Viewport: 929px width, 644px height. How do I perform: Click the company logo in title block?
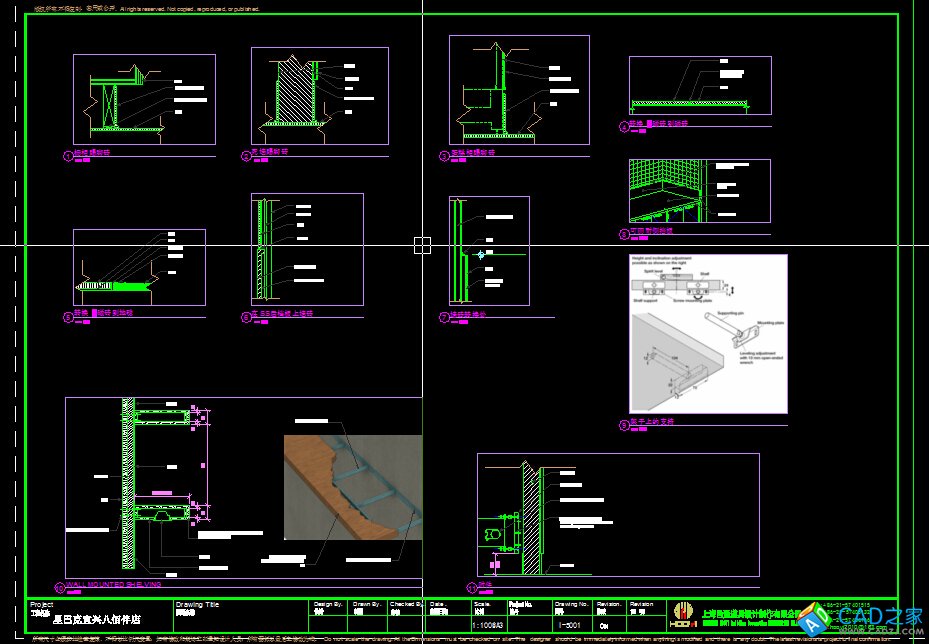click(684, 613)
